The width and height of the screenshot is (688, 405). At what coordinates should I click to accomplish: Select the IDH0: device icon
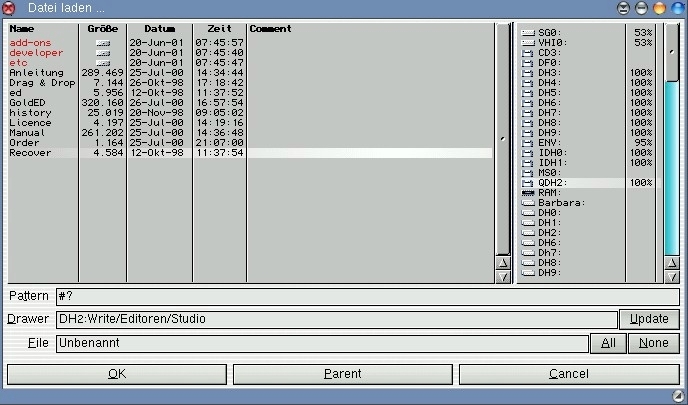tap(528, 153)
